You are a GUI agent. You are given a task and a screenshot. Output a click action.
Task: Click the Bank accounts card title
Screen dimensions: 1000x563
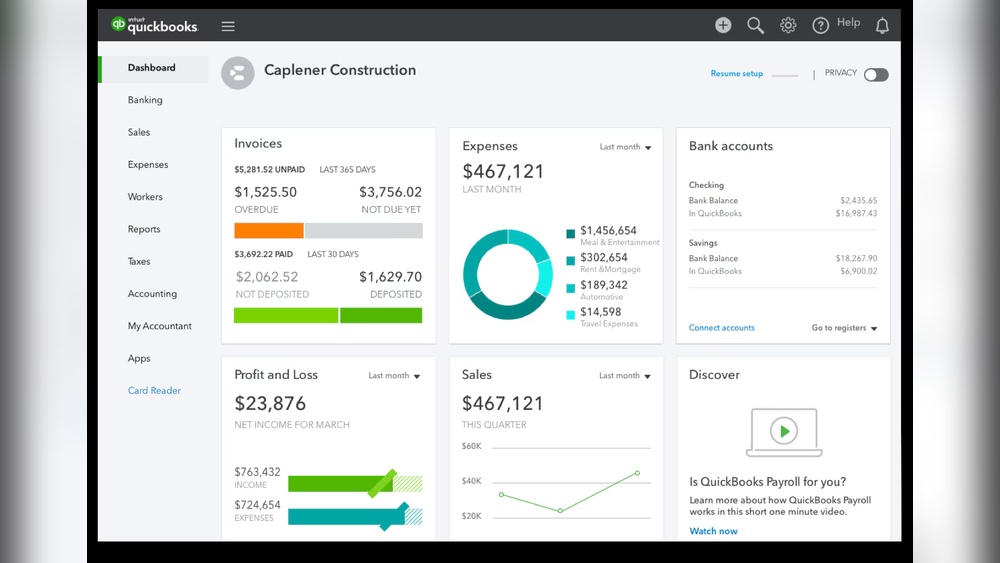(731, 146)
